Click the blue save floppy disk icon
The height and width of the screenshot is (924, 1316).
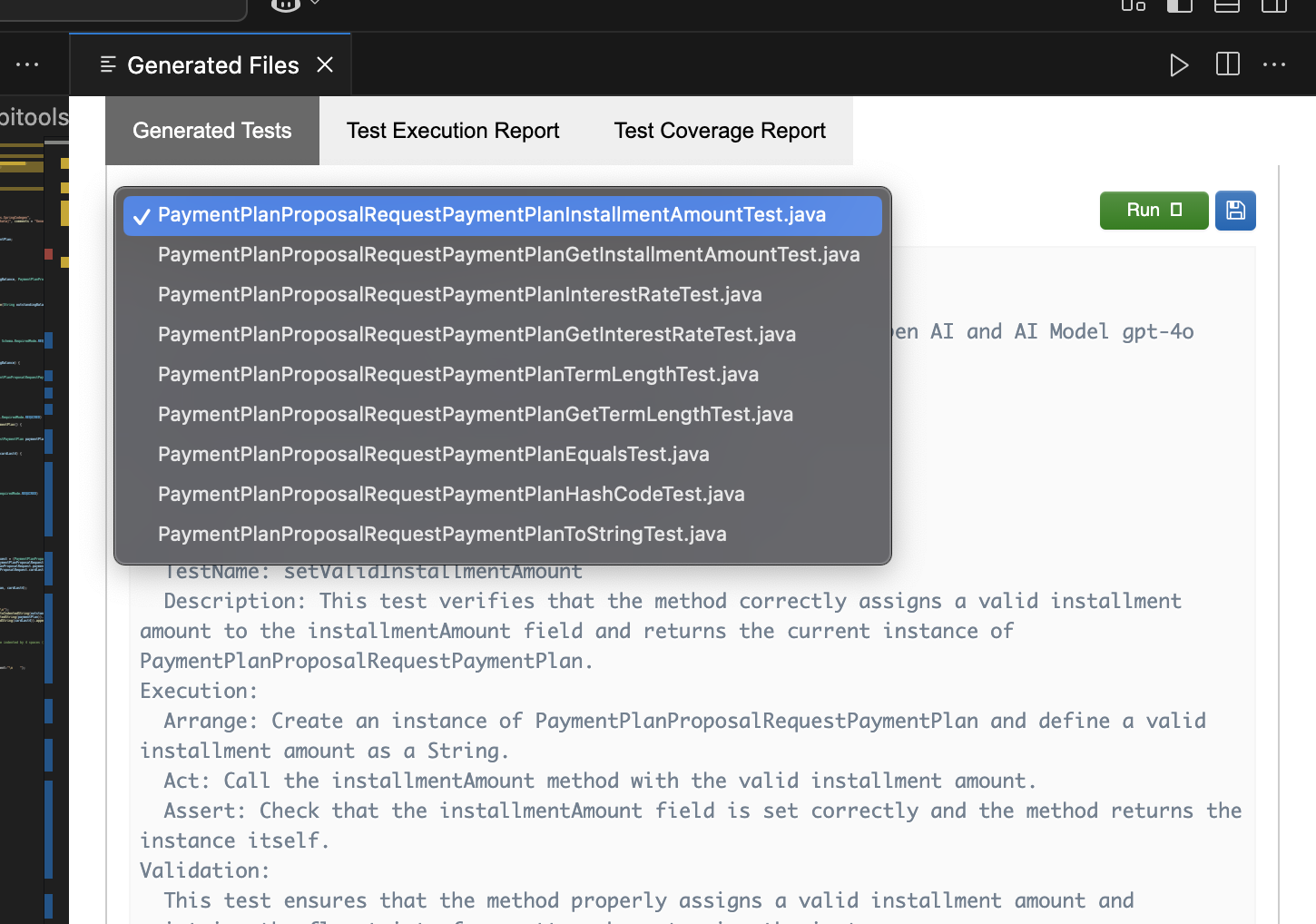pyautogui.click(x=1234, y=211)
